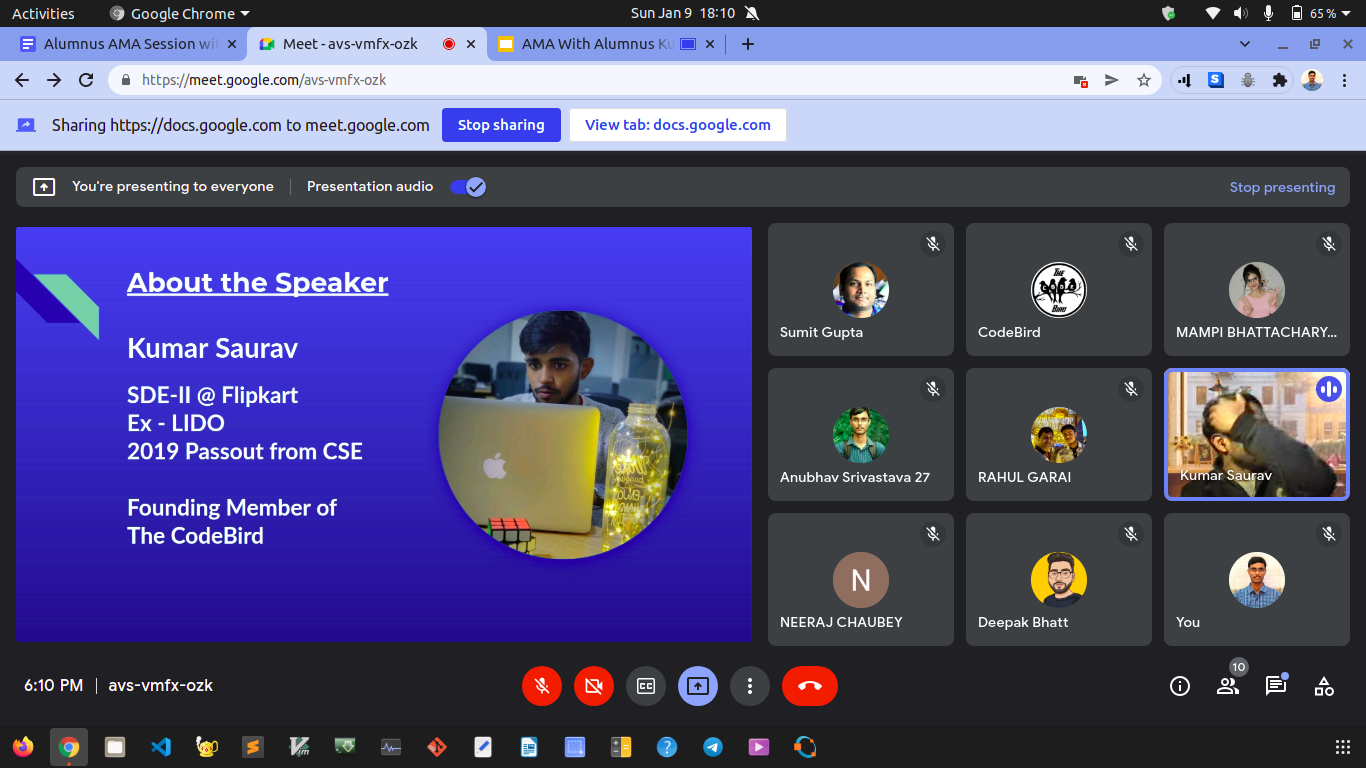
Task: Open meeting details info icon
Action: (1180, 686)
